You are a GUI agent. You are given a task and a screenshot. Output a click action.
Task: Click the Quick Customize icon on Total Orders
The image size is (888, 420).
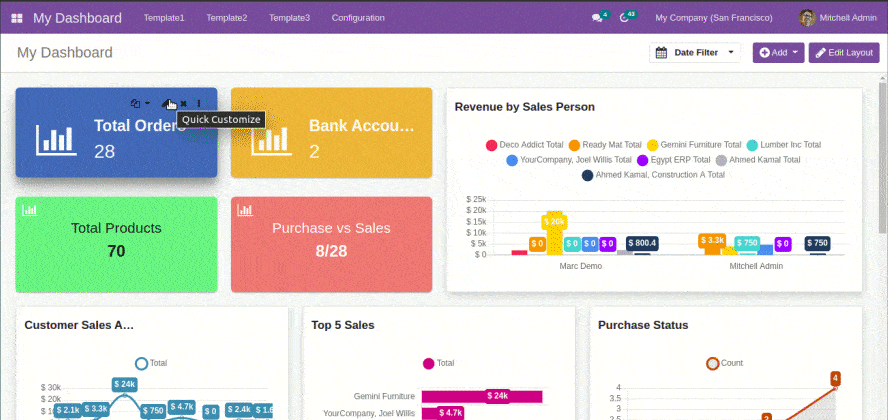[x=168, y=103]
